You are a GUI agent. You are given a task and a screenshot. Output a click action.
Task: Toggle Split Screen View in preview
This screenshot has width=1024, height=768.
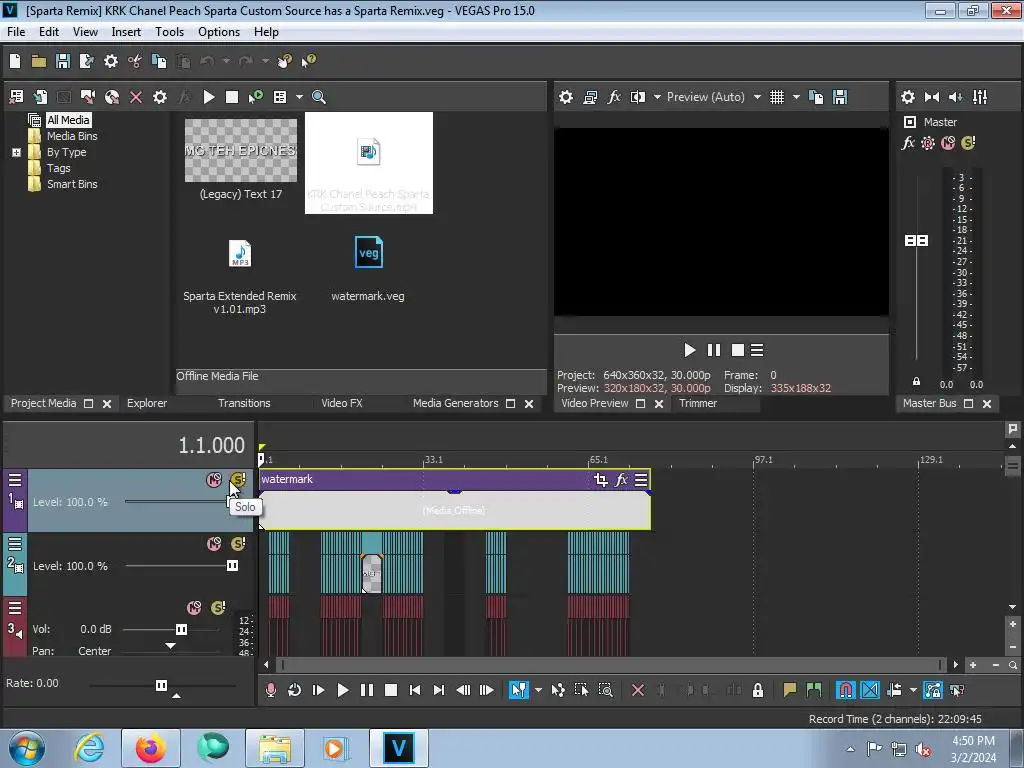tap(637, 97)
